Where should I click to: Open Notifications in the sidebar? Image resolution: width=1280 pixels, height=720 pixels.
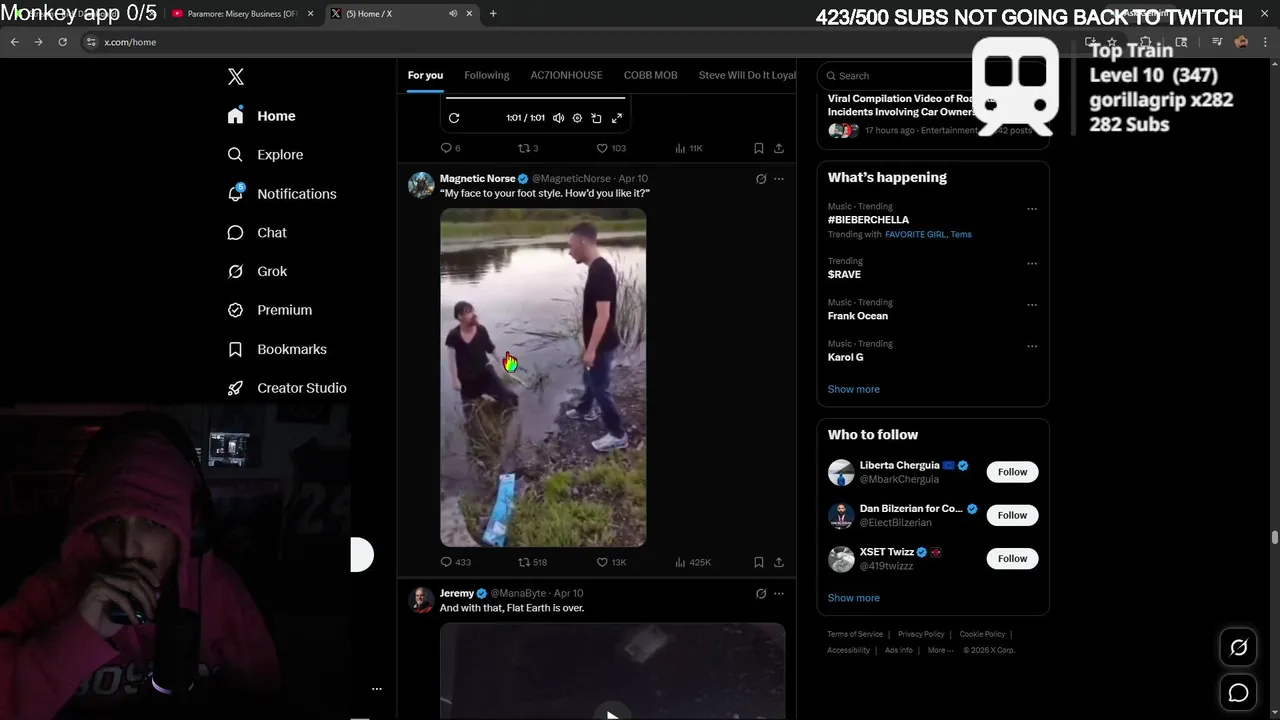282,194
